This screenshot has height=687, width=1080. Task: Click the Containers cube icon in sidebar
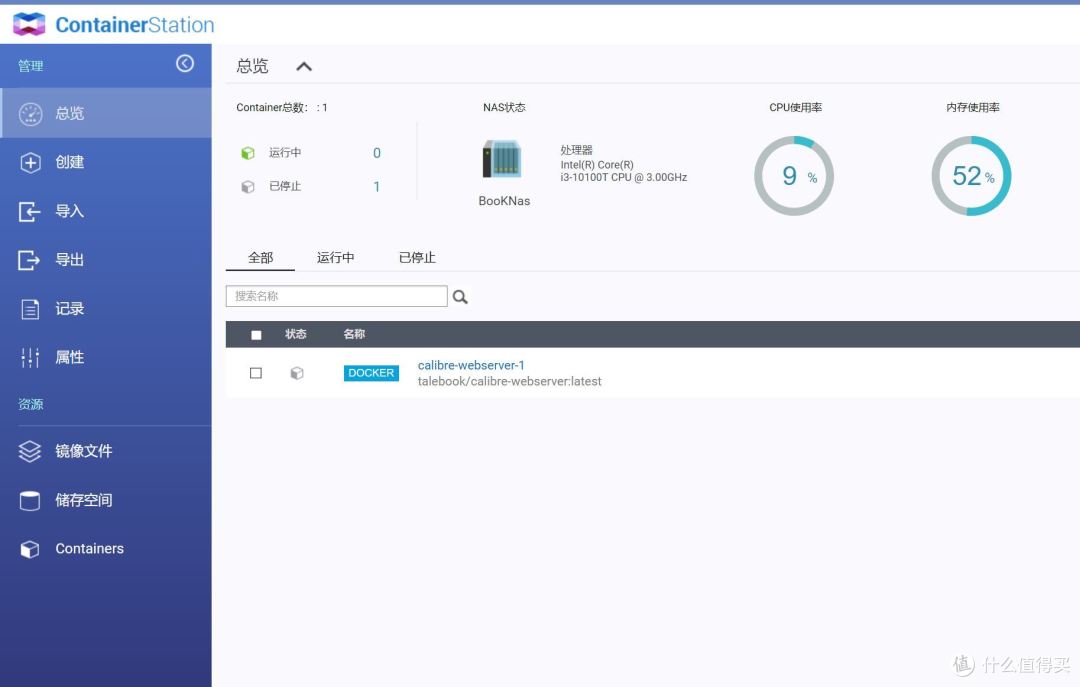(30, 549)
